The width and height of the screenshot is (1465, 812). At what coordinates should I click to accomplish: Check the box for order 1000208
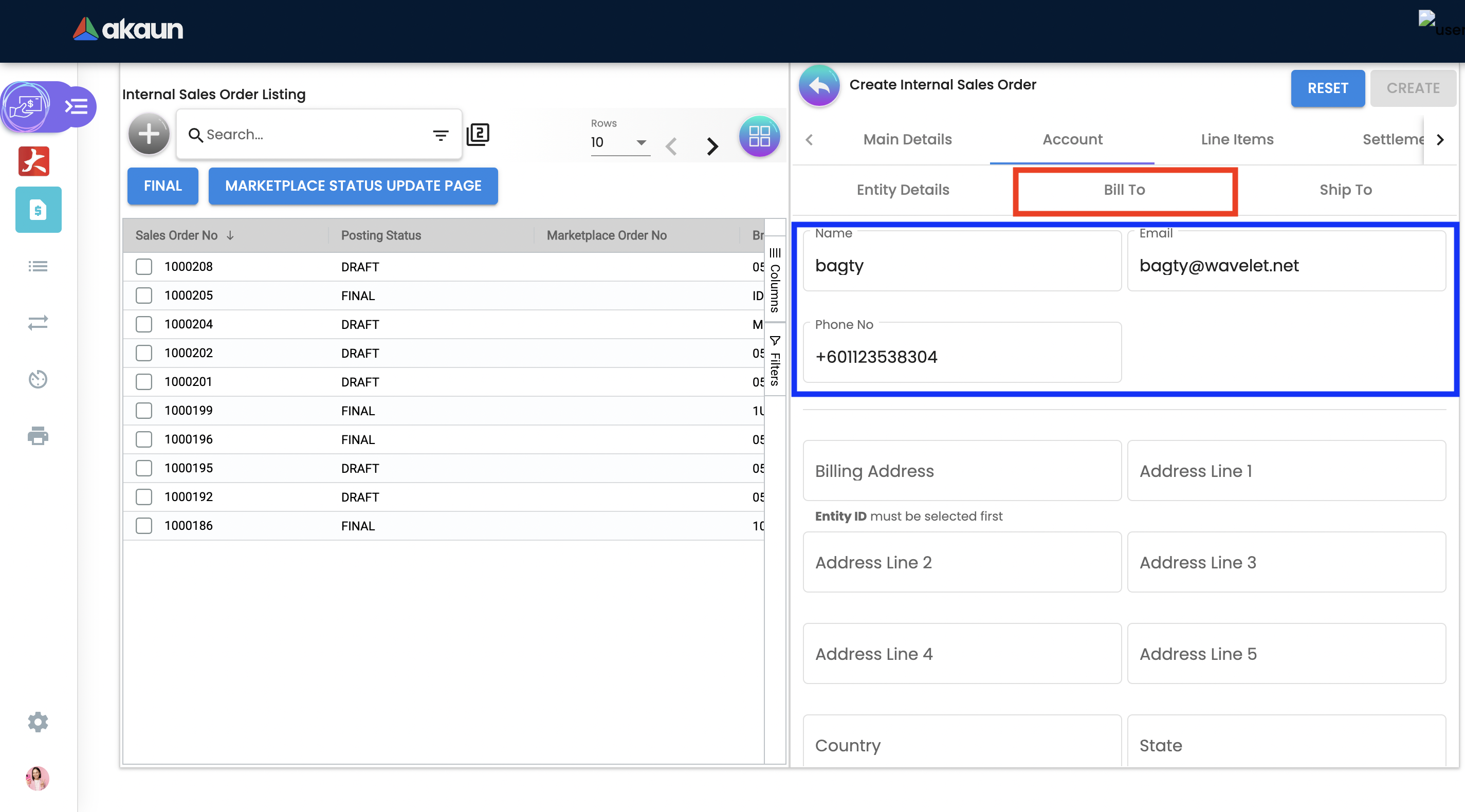144,267
